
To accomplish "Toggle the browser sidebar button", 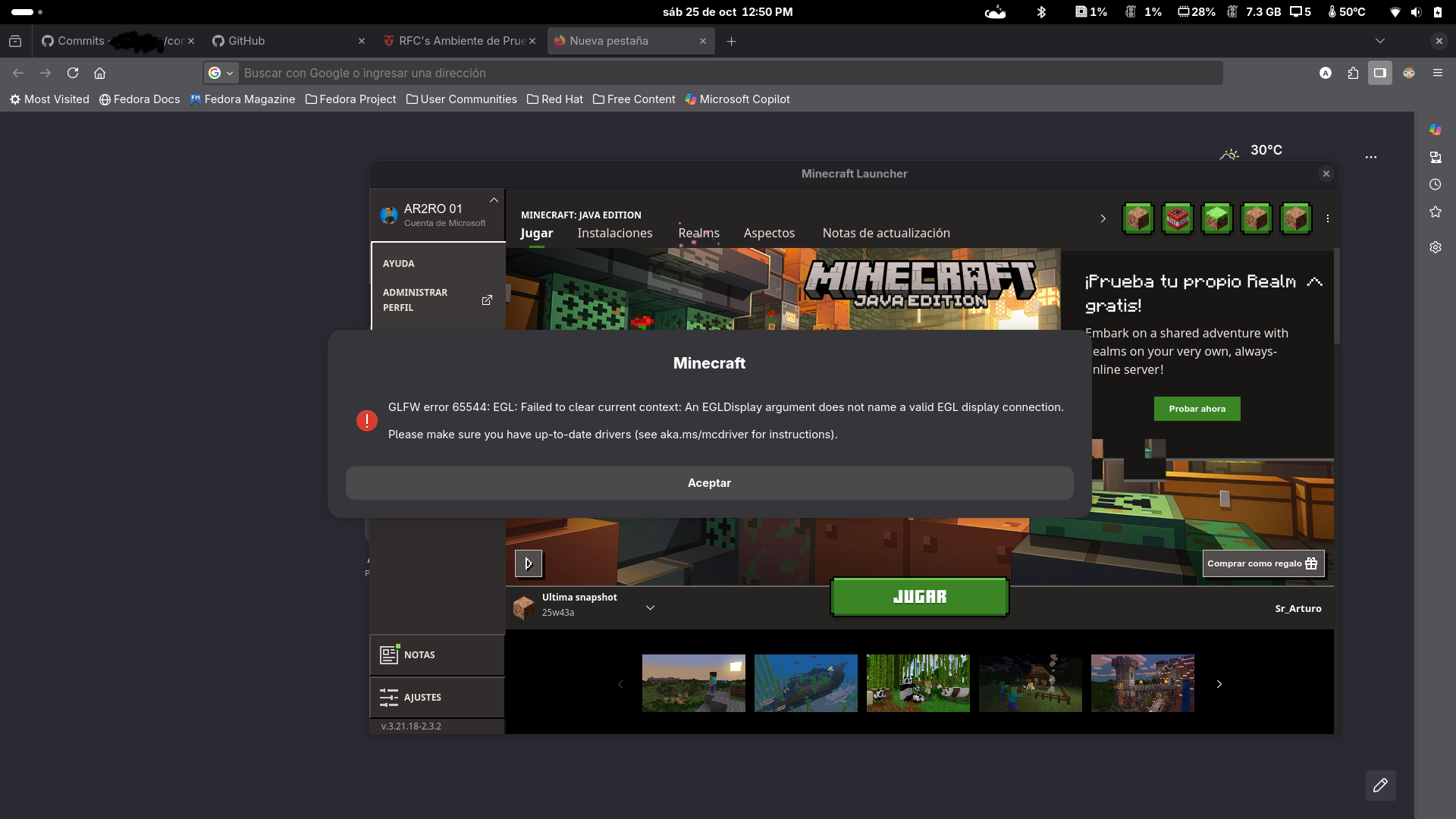I will coord(1380,73).
